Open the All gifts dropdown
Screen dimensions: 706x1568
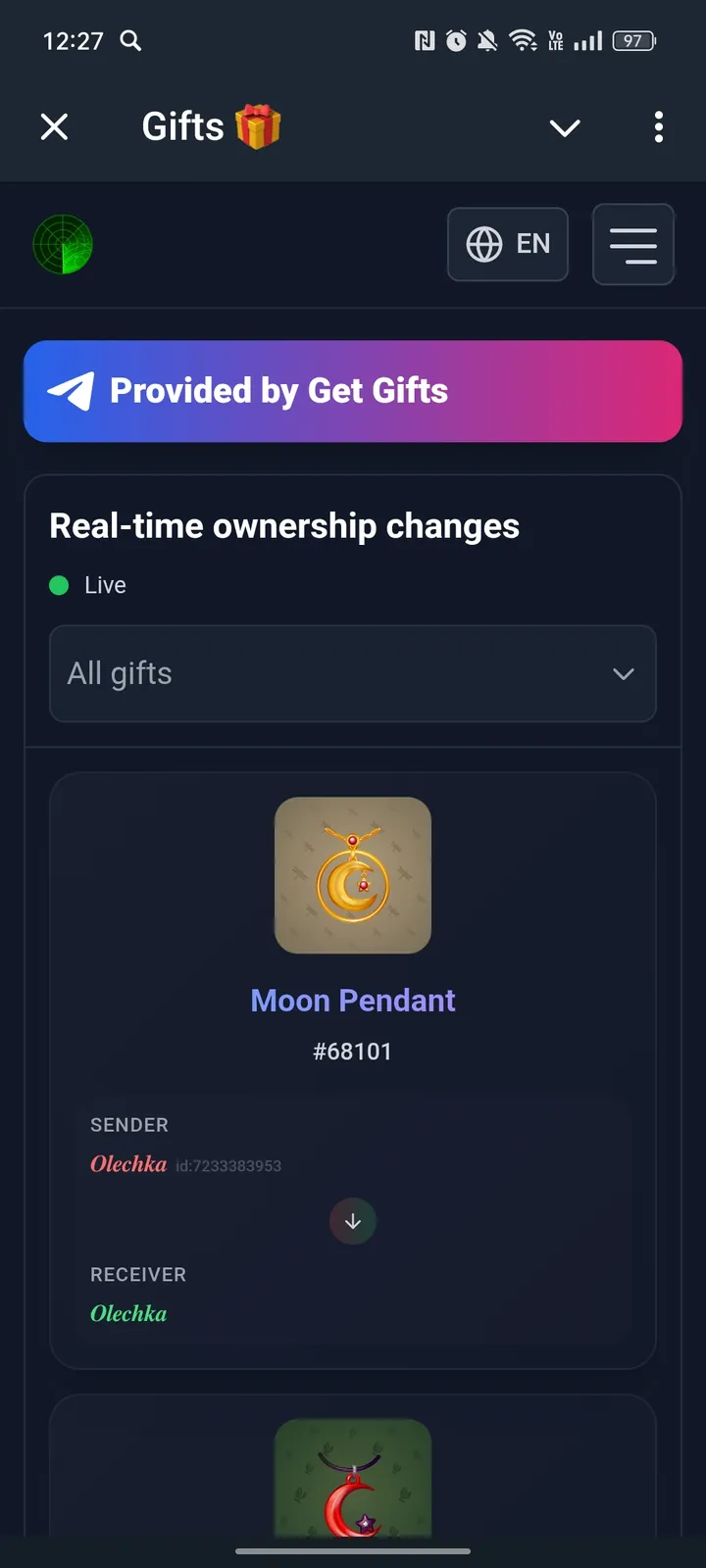pos(353,674)
